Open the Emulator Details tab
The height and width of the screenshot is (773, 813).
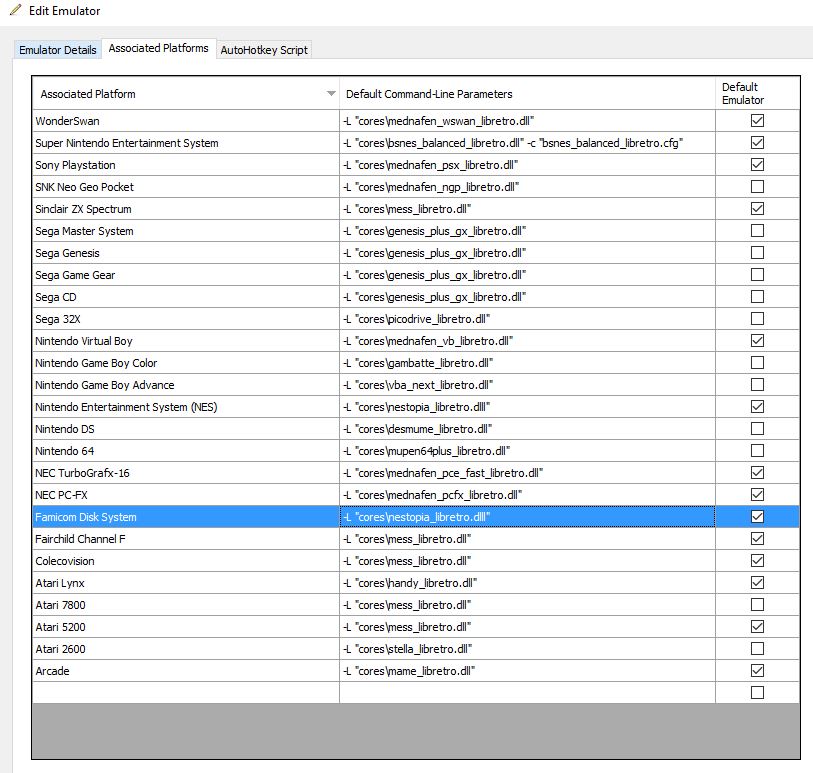pos(58,50)
